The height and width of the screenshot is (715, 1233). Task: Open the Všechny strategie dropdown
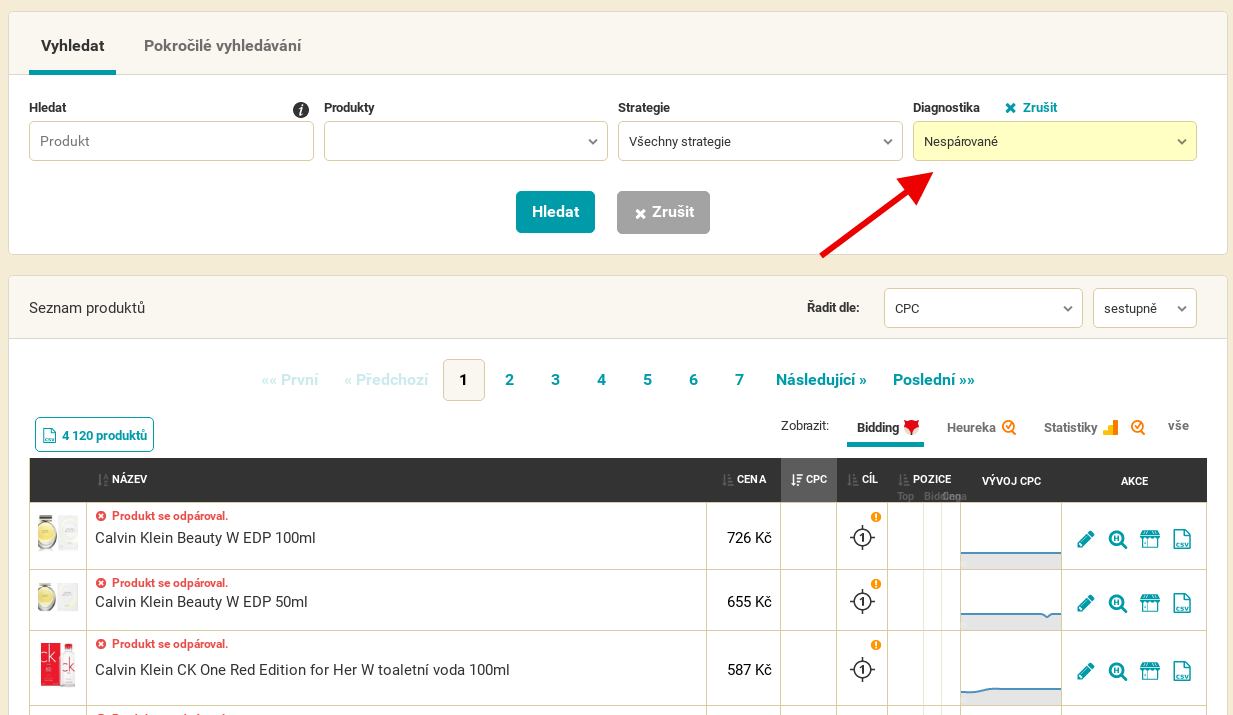tap(760, 141)
